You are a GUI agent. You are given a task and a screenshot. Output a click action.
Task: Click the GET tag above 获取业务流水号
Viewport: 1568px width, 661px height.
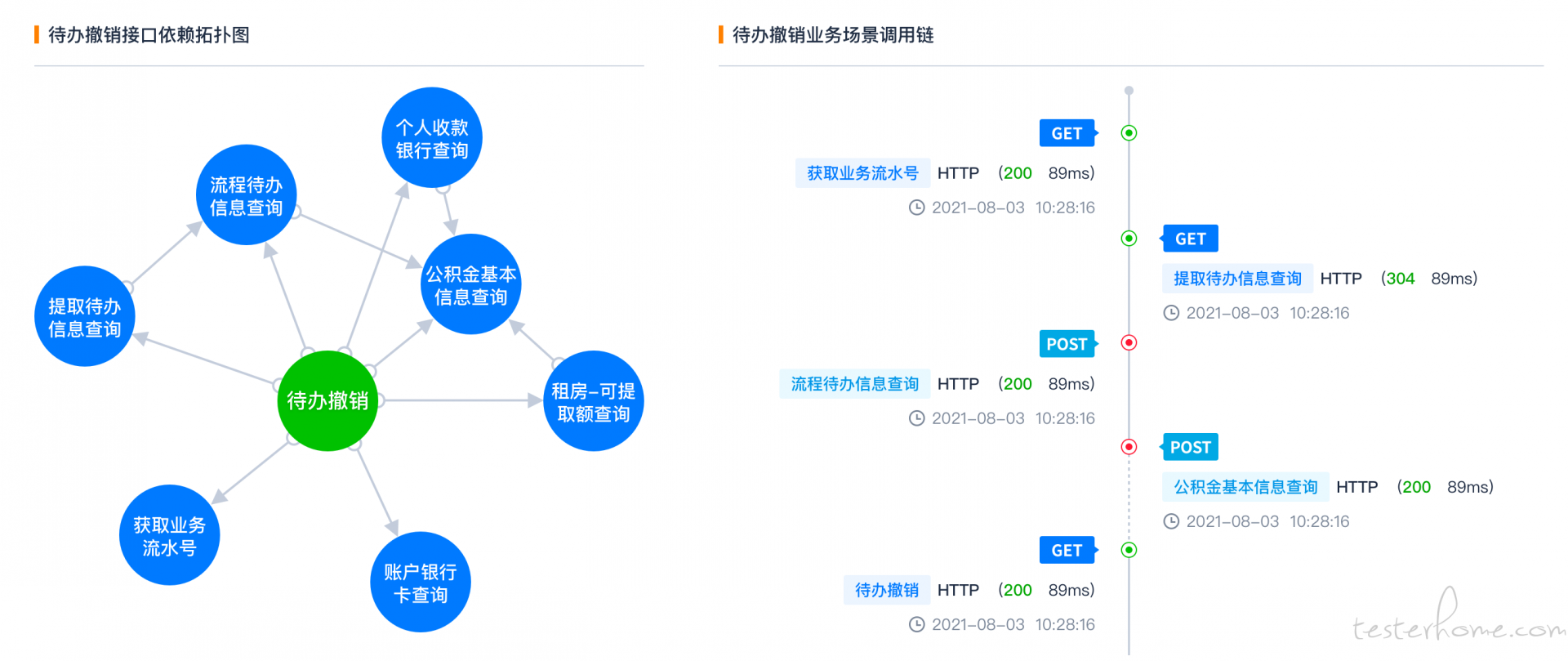tap(1068, 133)
